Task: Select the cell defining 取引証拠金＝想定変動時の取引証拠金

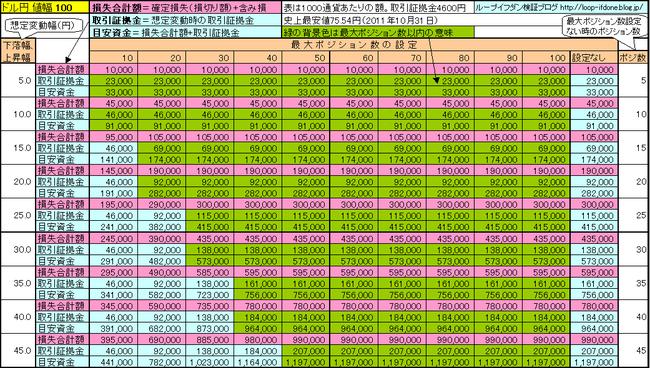Action: pos(185,20)
